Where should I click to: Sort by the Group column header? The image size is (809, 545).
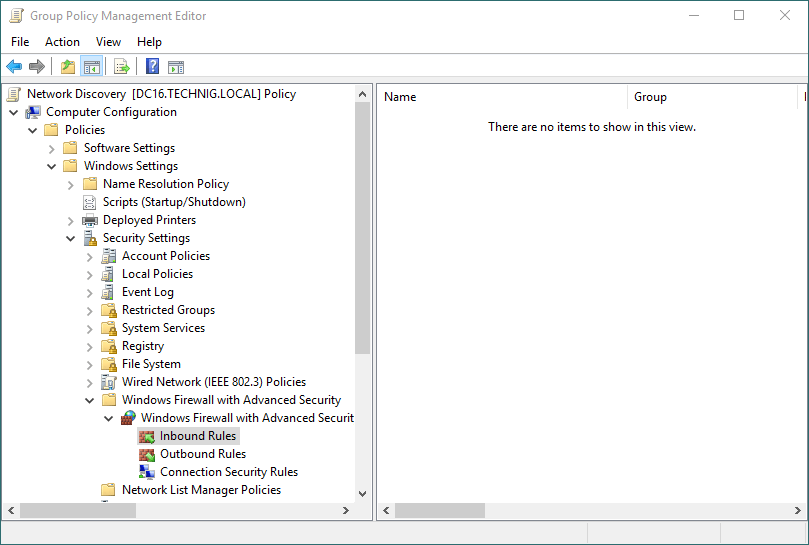713,97
